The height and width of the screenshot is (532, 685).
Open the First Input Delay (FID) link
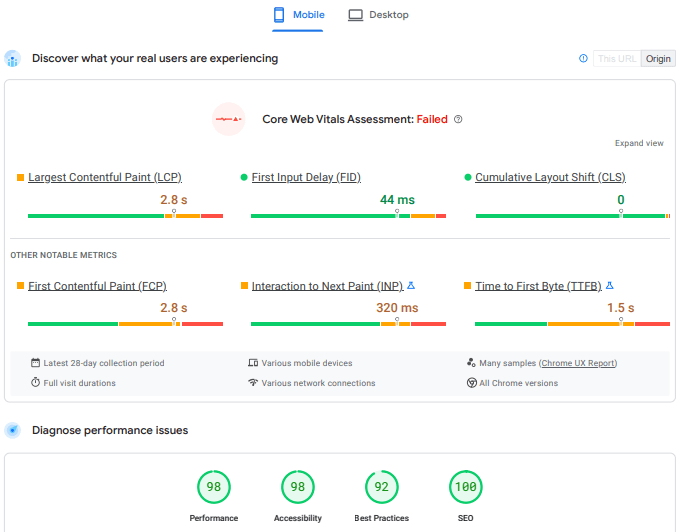[x=306, y=177]
